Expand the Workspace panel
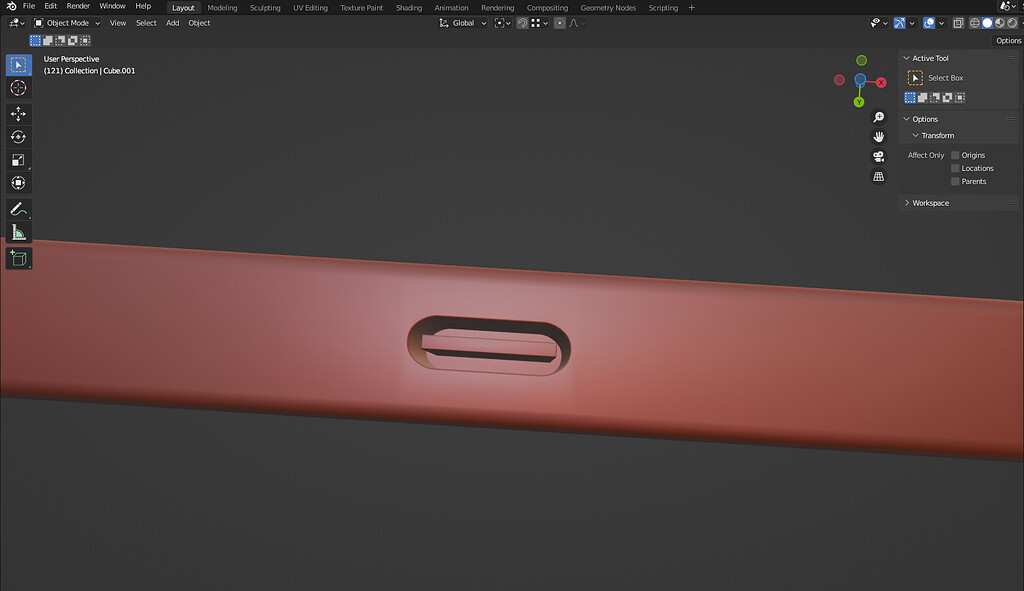 [x=930, y=203]
